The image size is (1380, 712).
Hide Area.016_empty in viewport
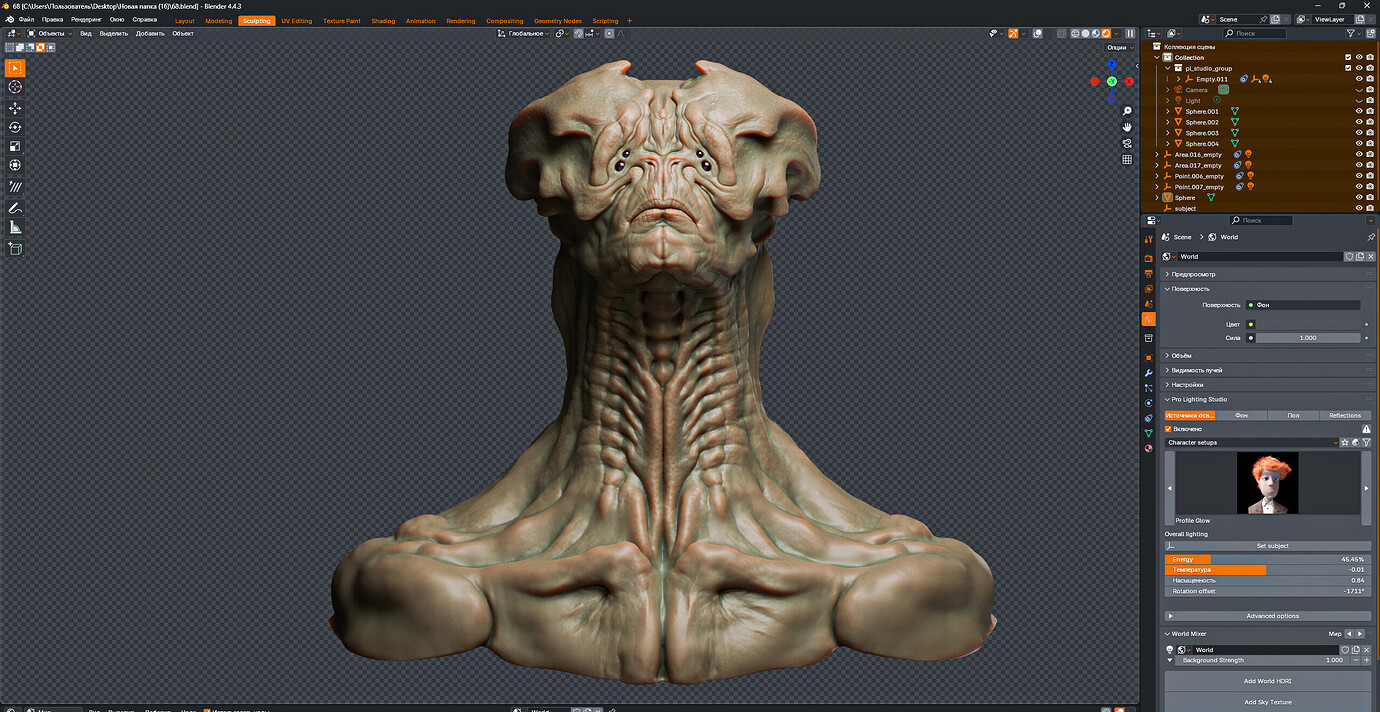[1359, 154]
